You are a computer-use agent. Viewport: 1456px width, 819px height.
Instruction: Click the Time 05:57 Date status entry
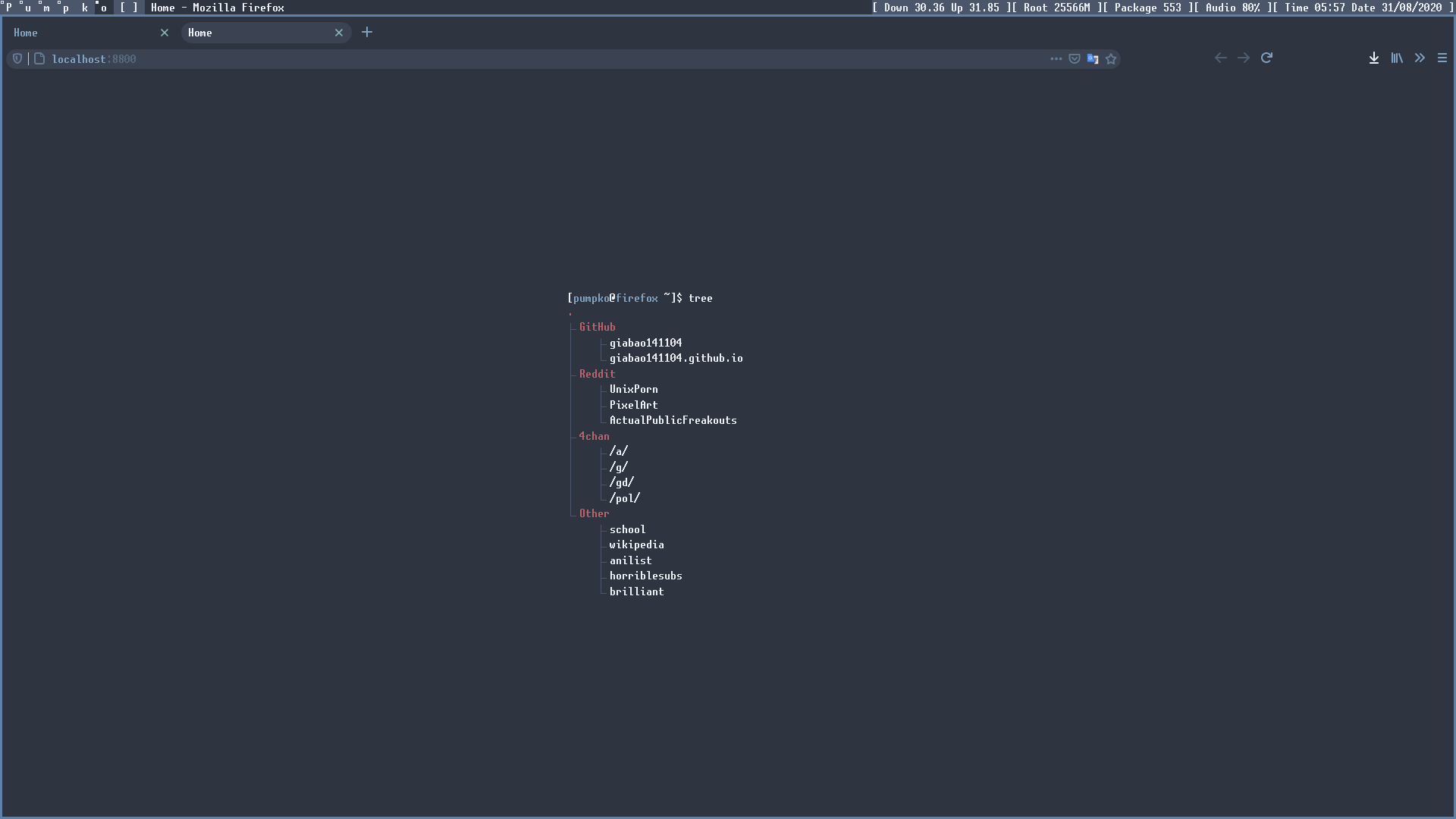(x=1363, y=8)
